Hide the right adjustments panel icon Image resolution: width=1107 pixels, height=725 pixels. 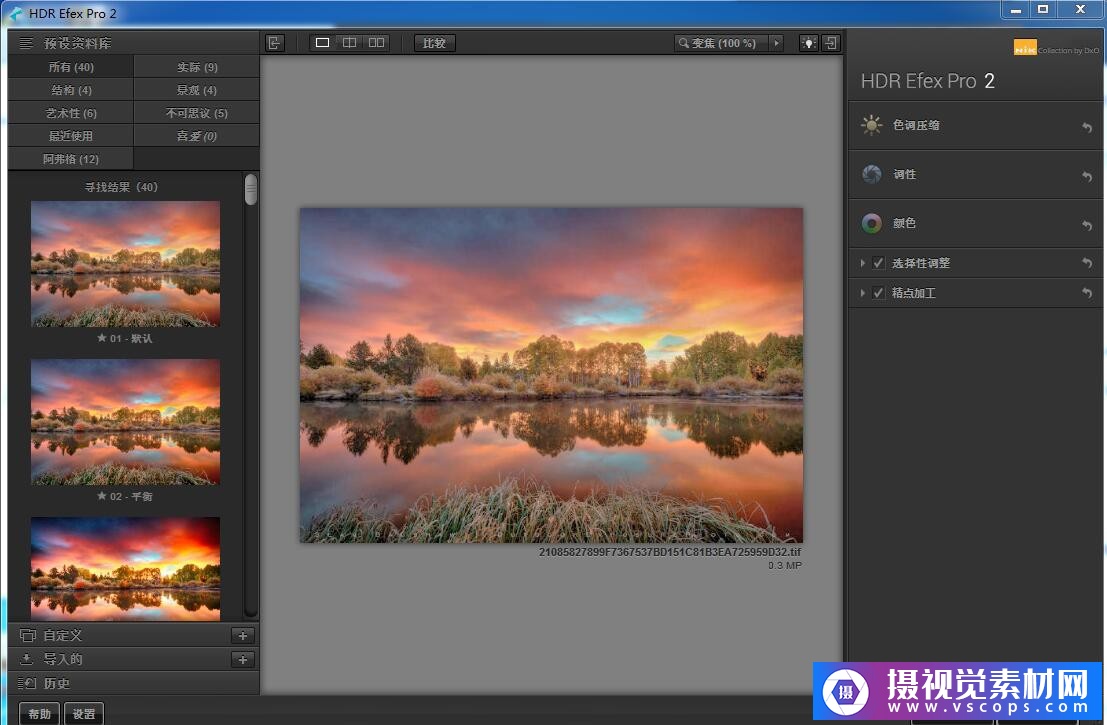point(831,43)
